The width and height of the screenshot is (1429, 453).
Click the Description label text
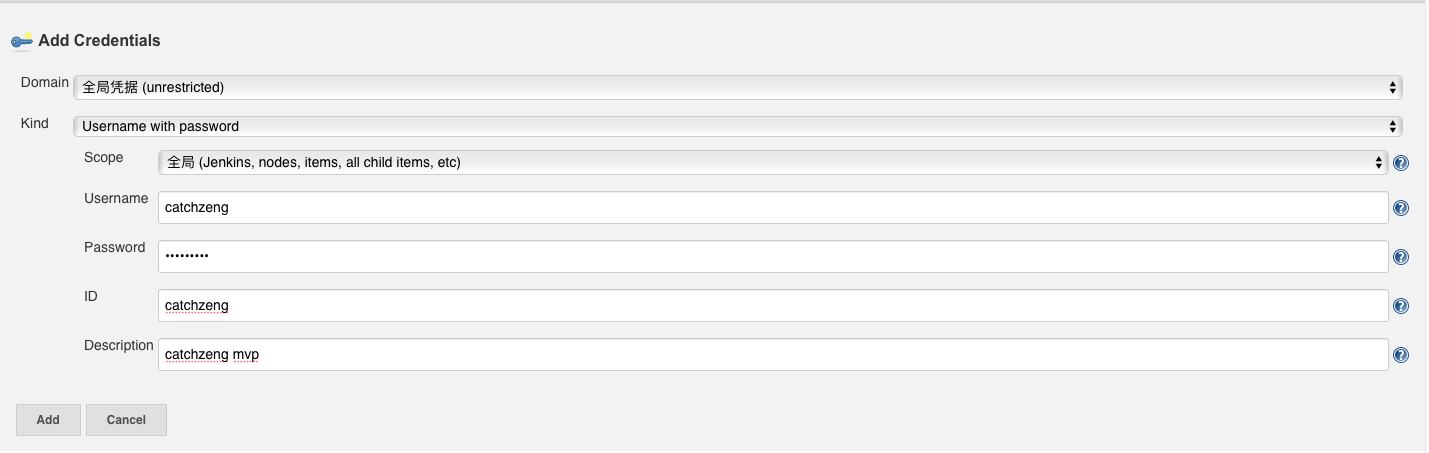point(119,346)
